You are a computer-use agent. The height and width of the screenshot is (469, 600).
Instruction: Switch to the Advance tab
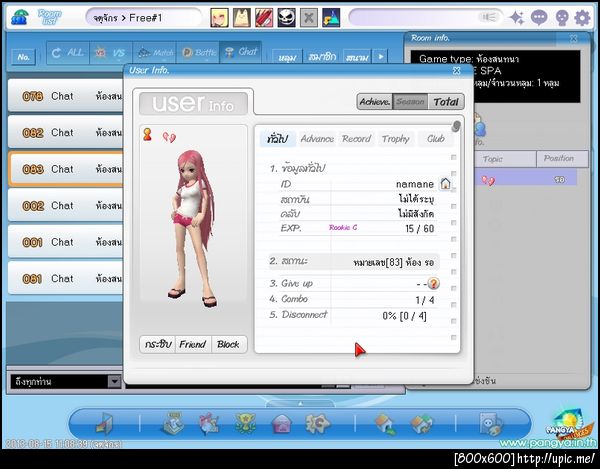pos(317,138)
